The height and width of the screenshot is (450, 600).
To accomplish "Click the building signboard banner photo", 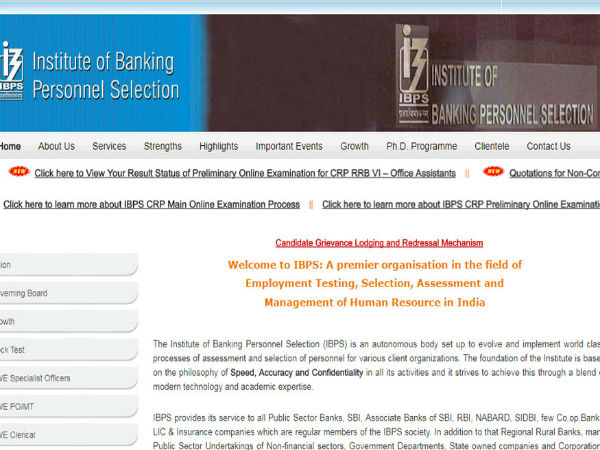I will tap(403, 73).
